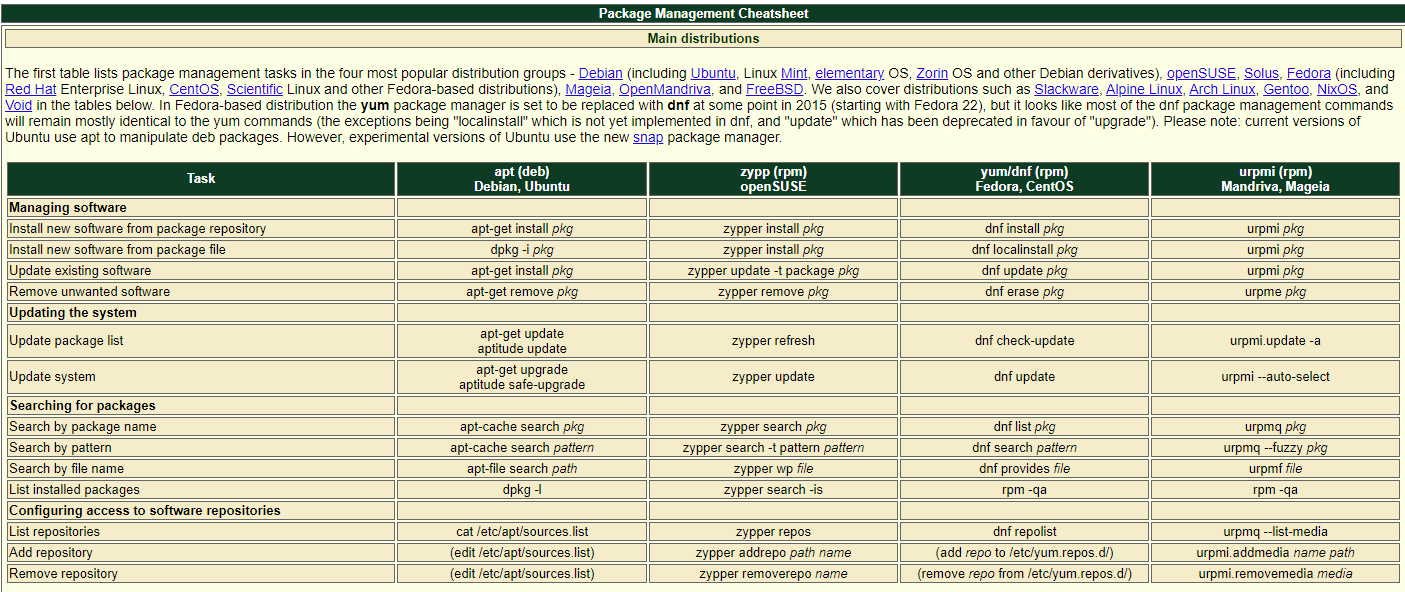Click the Mint distribution link

point(794,73)
